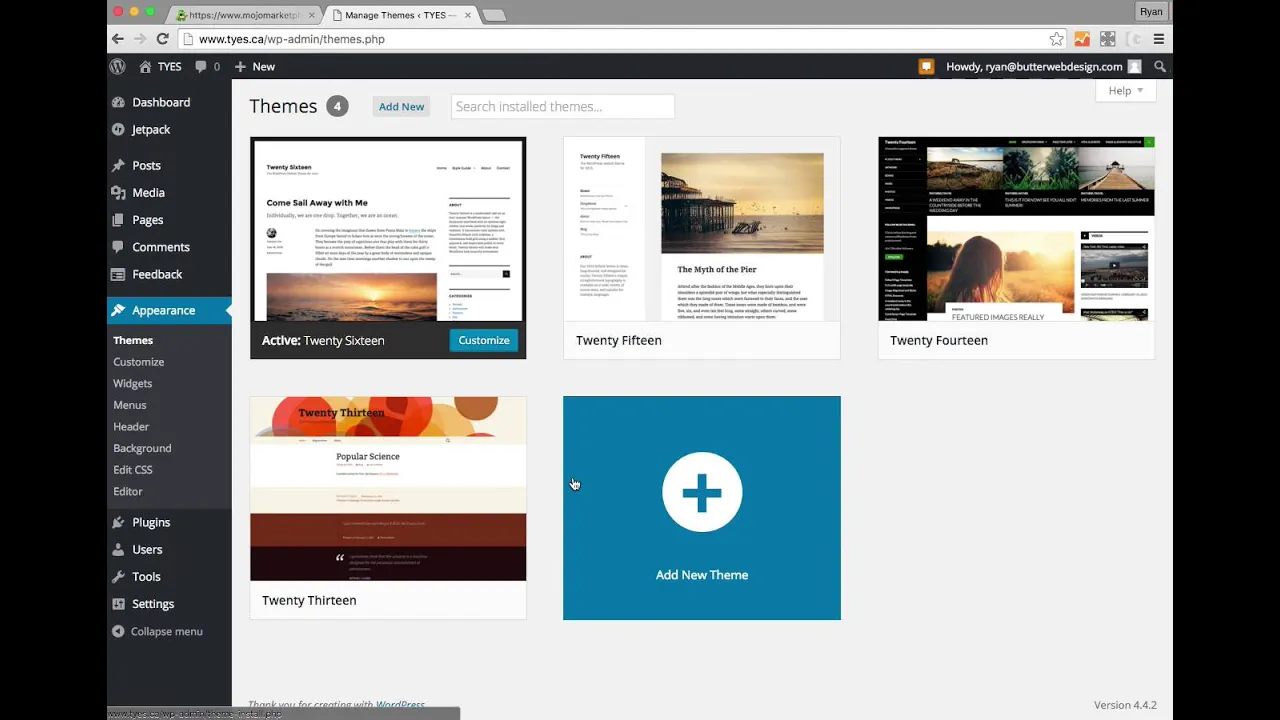The width and height of the screenshot is (1280, 720).
Task: Open the Widgets submenu item
Action: (132, 383)
